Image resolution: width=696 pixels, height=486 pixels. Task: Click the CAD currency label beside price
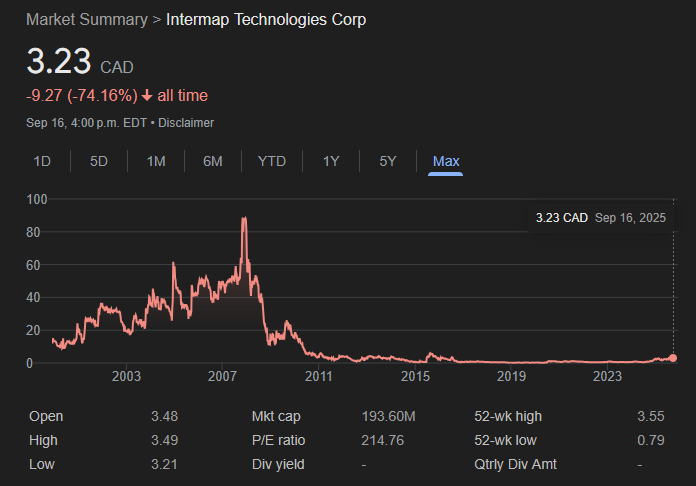click(x=117, y=67)
